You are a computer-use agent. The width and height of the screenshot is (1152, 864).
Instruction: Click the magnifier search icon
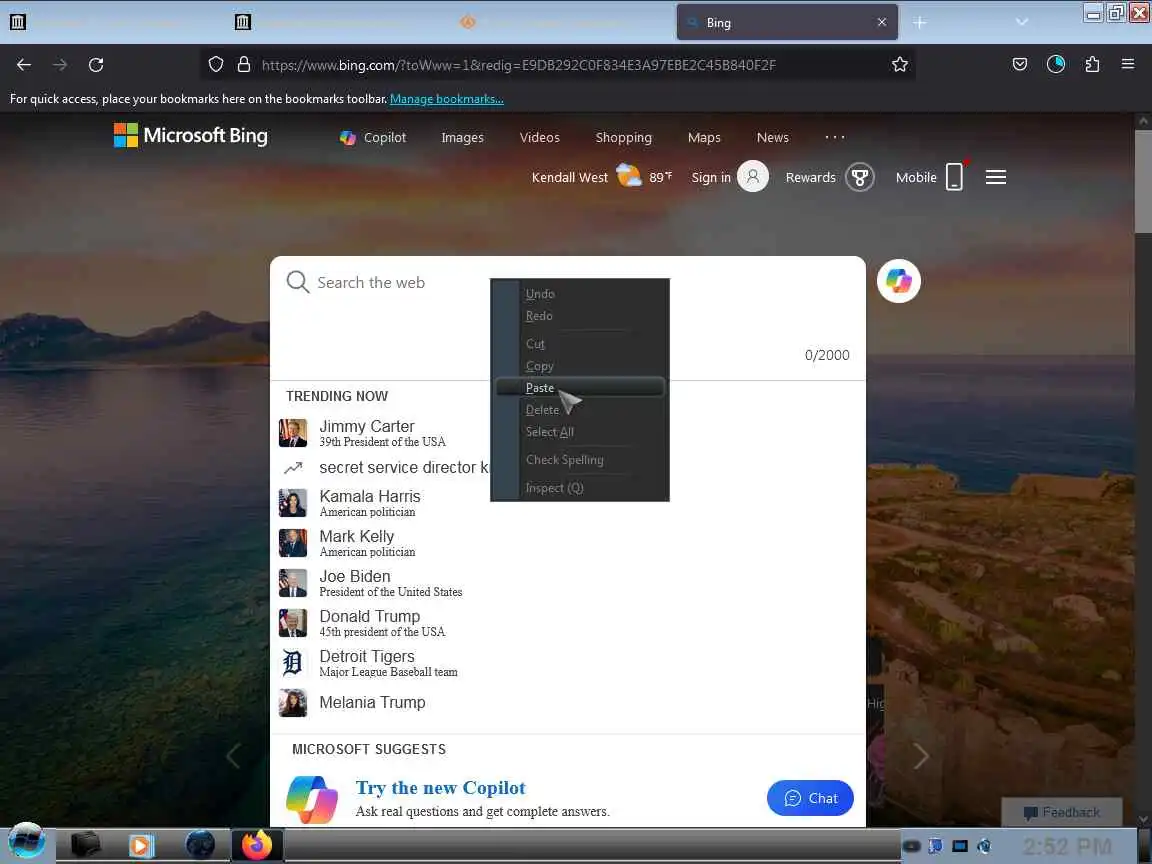(298, 282)
